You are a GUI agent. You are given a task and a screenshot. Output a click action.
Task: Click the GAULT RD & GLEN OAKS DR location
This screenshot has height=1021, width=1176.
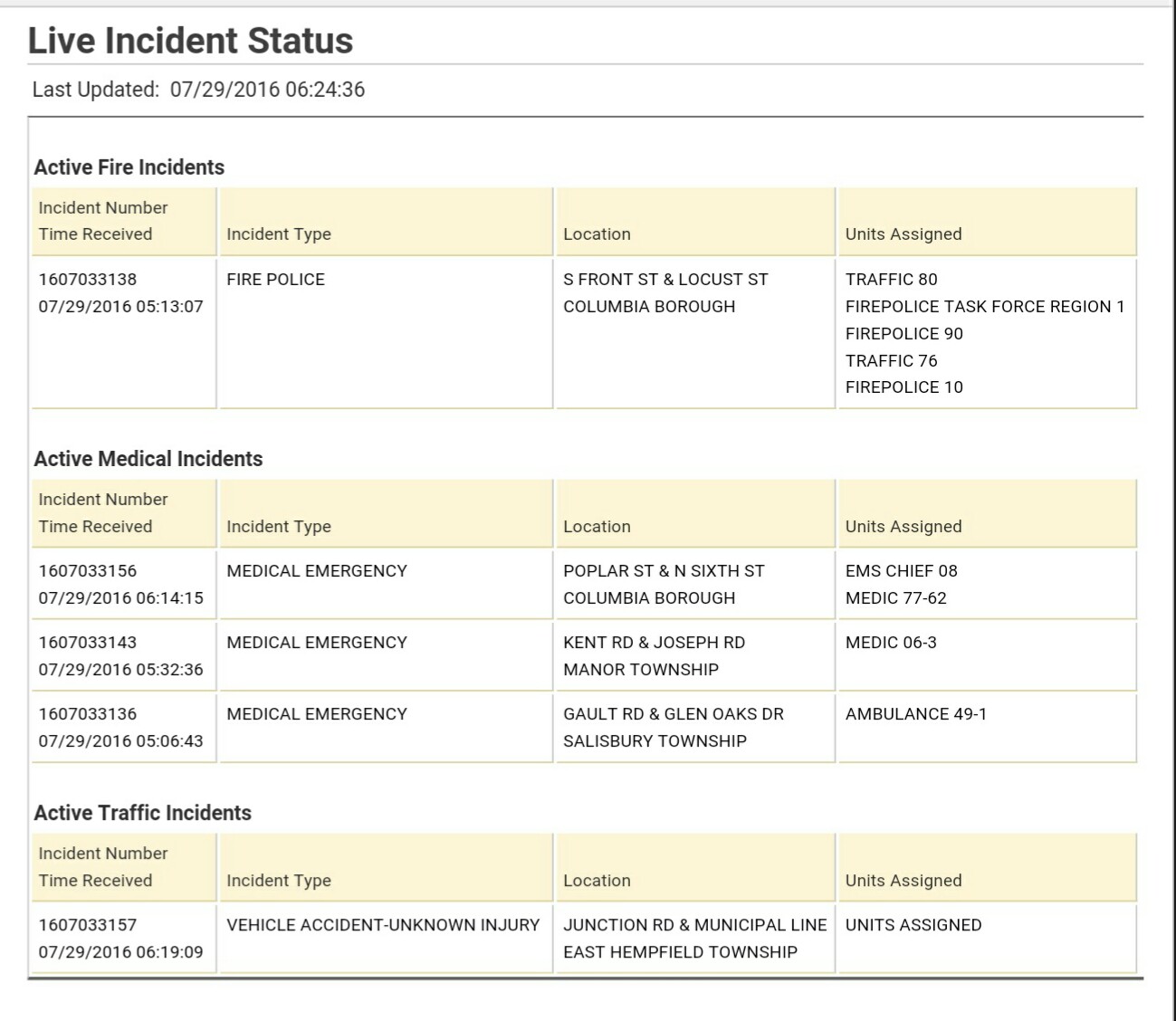pyautogui.click(x=674, y=714)
